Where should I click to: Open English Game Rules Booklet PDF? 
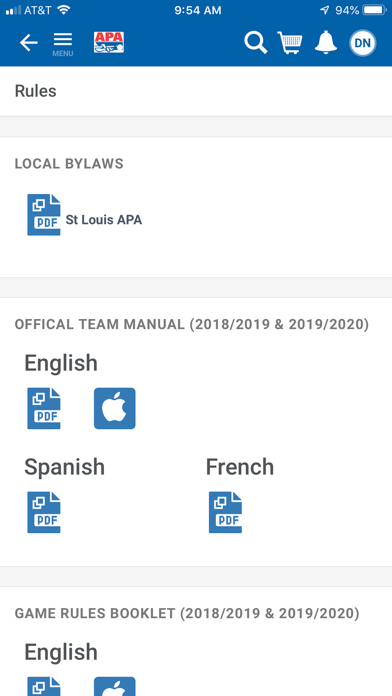[44, 686]
